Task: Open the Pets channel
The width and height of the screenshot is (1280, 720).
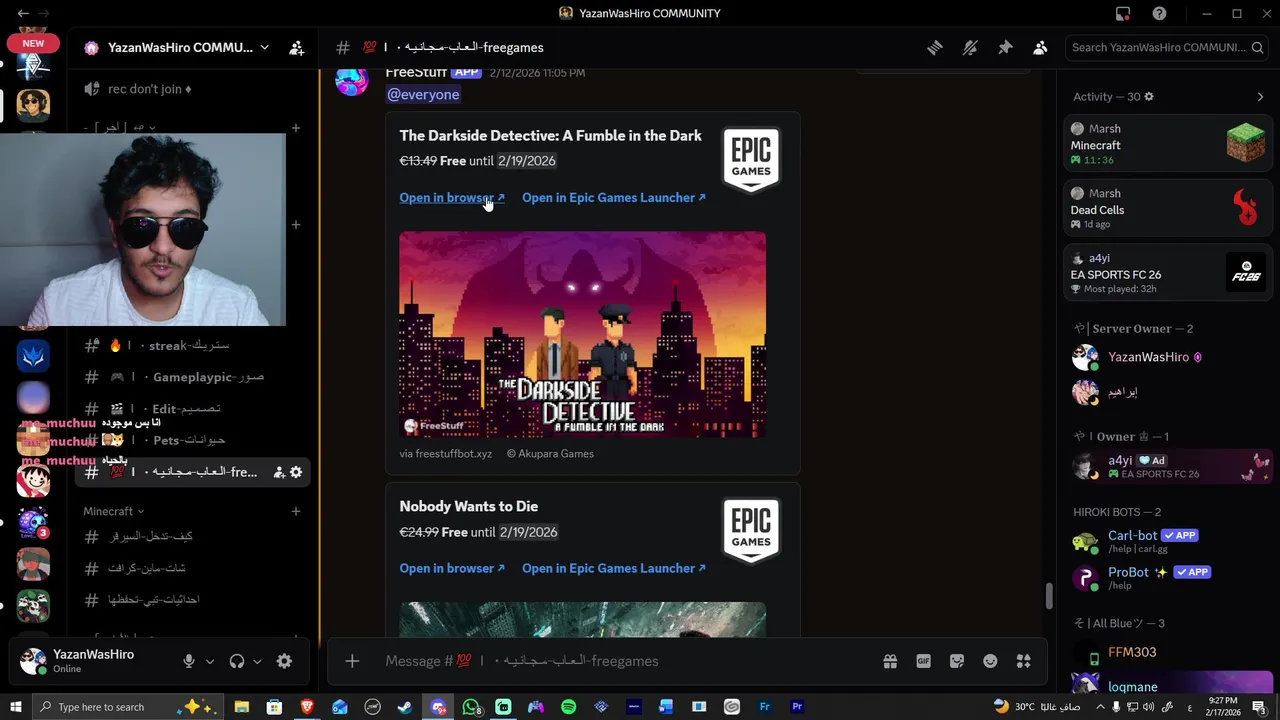Action: pyautogui.click(x=192, y=440)
